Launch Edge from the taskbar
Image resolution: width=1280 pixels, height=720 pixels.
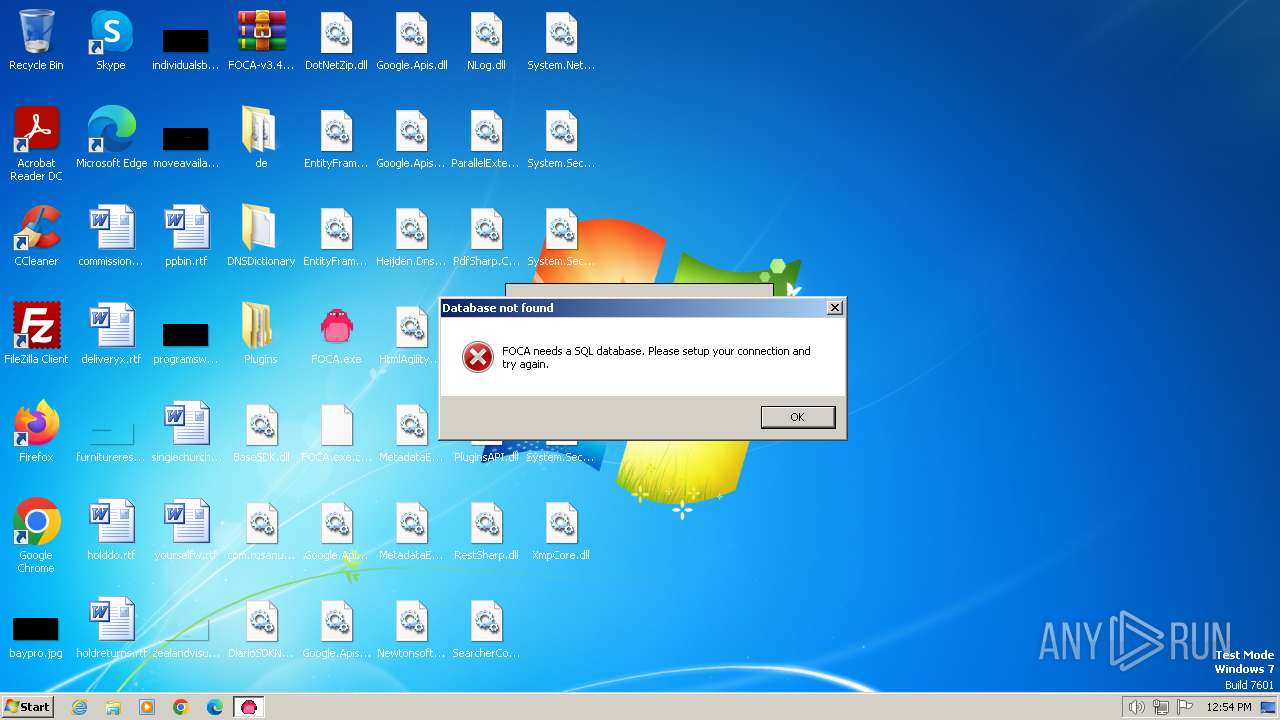tap(215, 707)
